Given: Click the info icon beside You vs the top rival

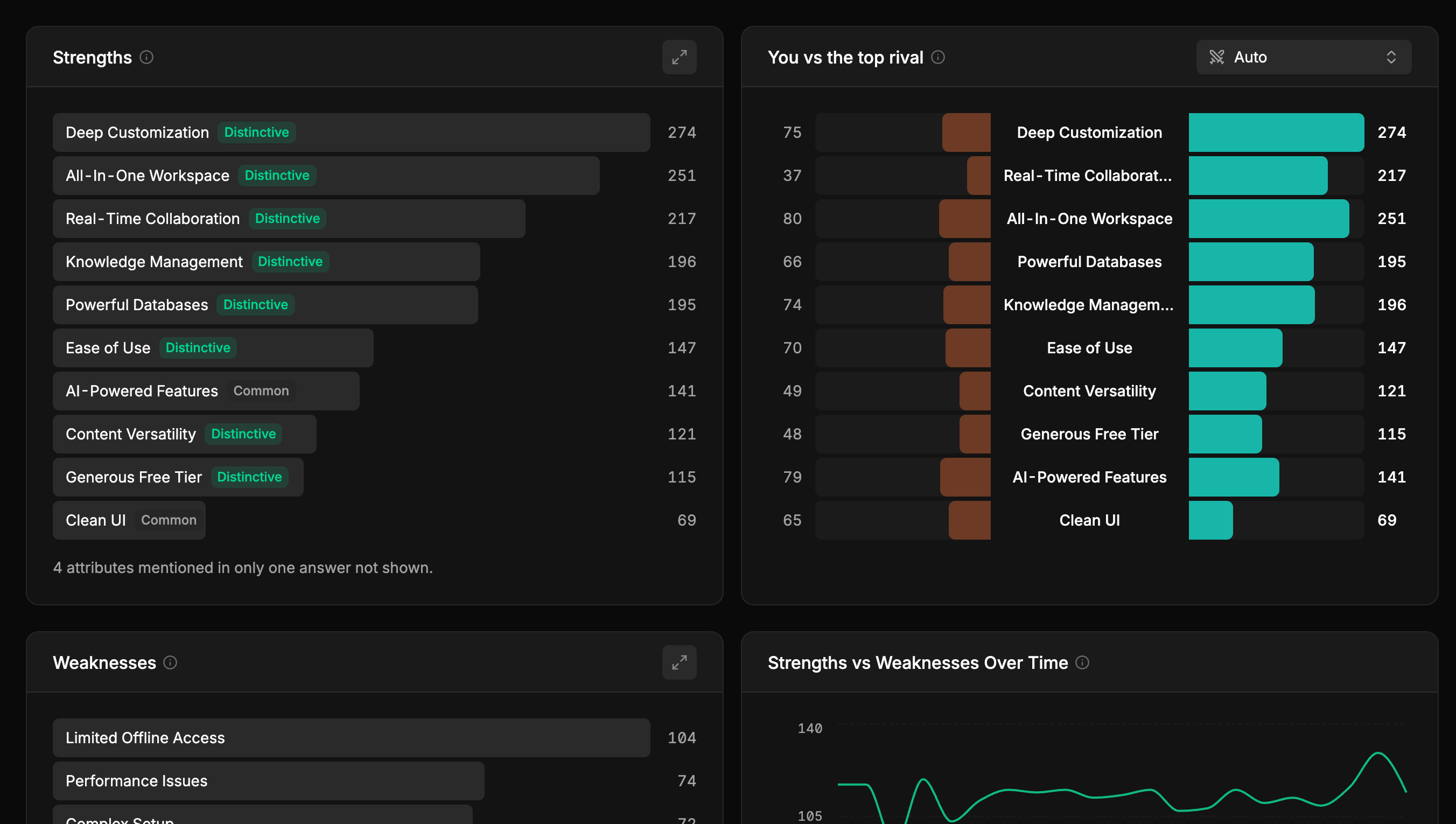Looking at the screenshot, I should [x=938, y=57].
